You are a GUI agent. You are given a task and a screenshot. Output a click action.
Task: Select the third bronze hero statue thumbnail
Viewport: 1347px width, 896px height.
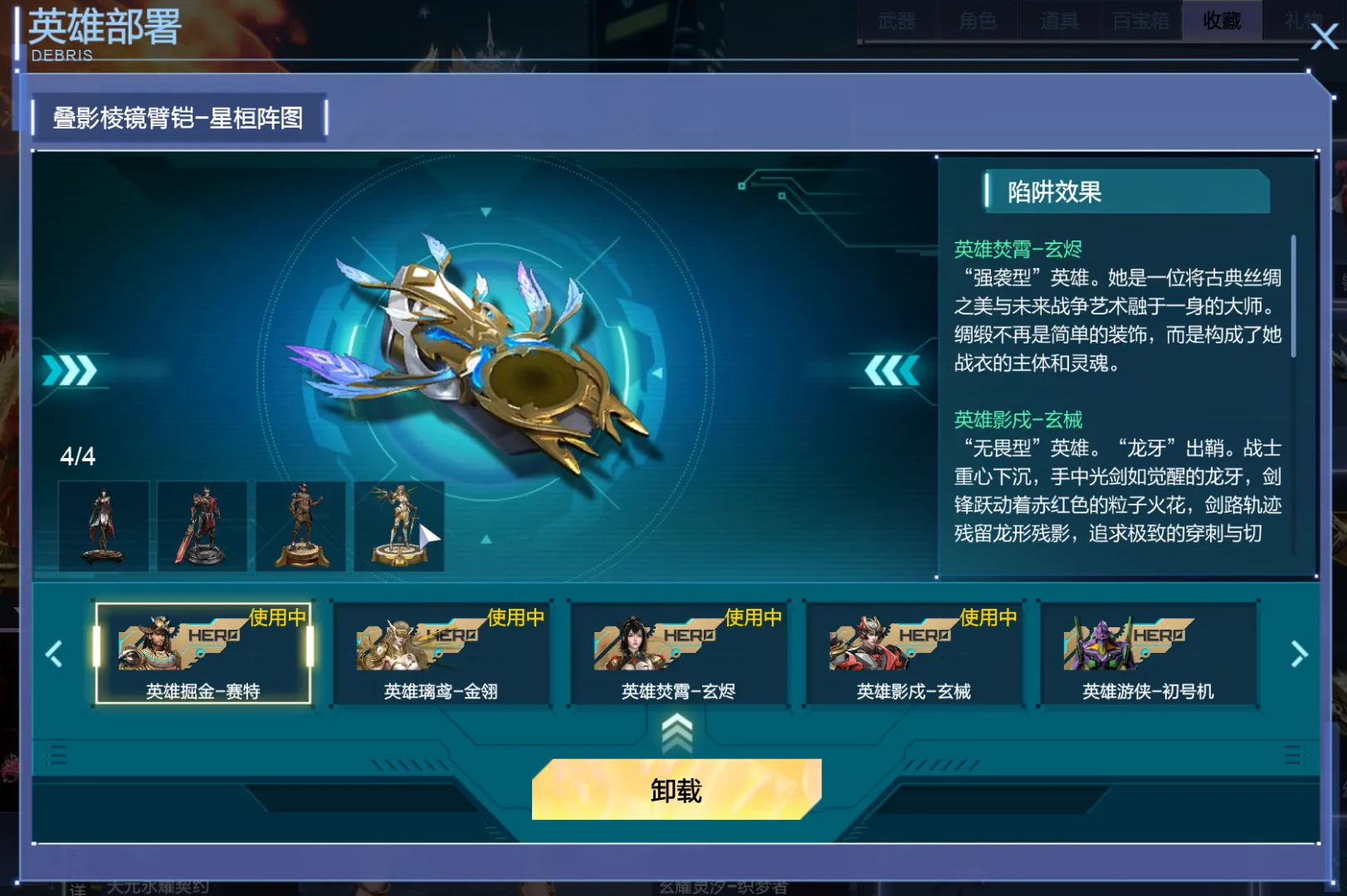coord(300,526)
